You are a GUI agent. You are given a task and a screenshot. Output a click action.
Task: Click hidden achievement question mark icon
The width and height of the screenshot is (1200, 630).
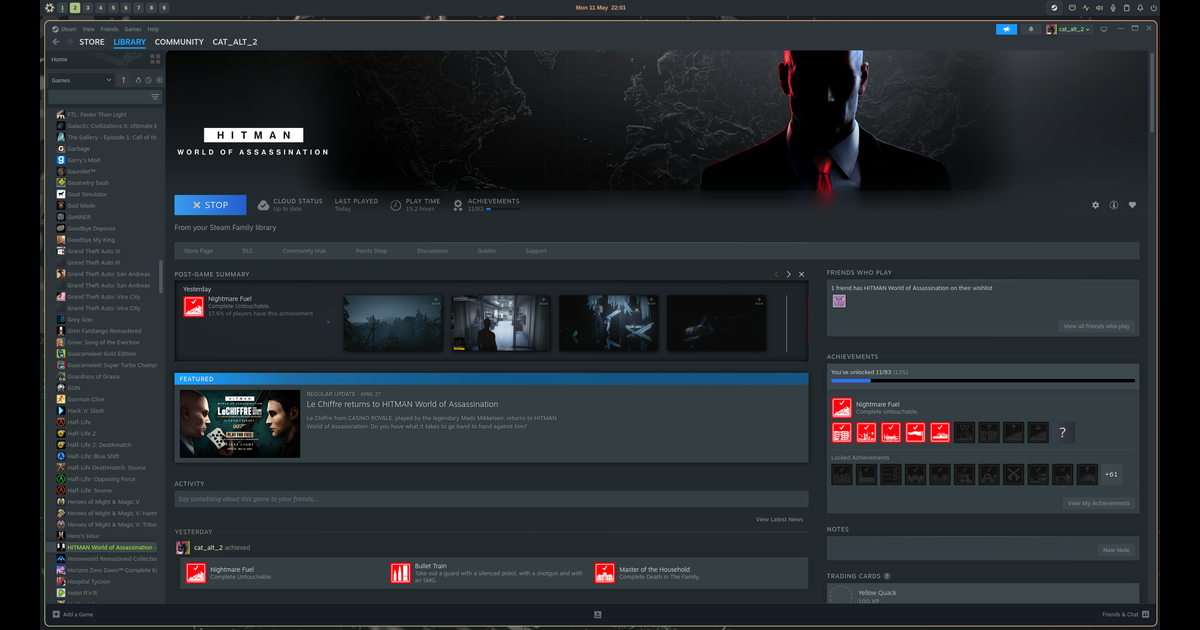1062,432
